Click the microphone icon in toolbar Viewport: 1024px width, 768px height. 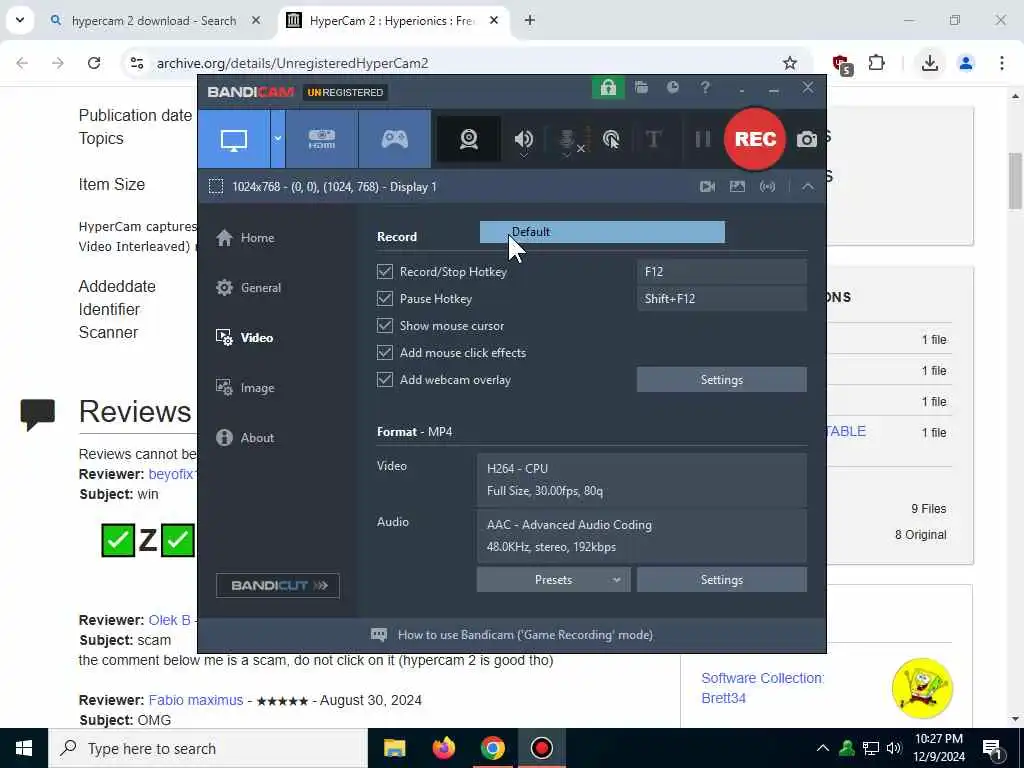567,139
